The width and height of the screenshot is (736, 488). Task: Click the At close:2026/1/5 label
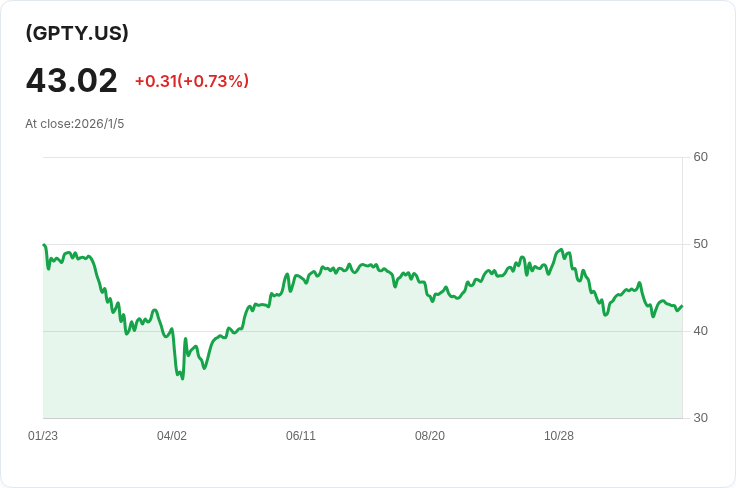75,124
